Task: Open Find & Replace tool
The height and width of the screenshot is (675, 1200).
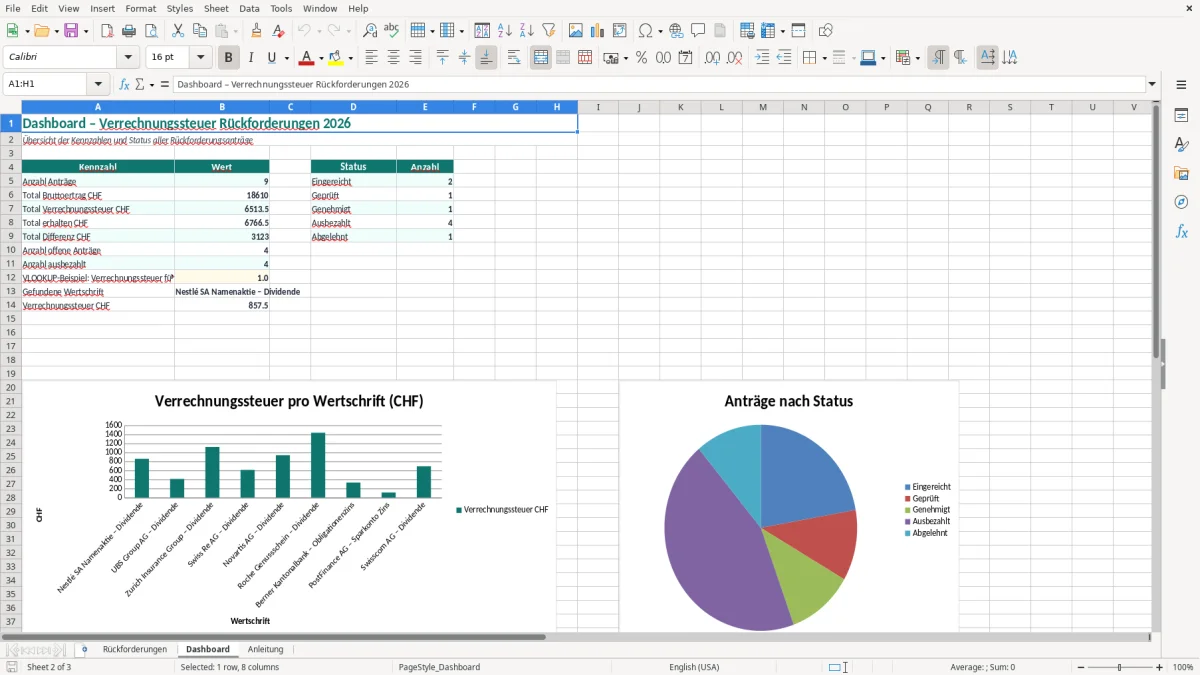Action: [370, 31]
